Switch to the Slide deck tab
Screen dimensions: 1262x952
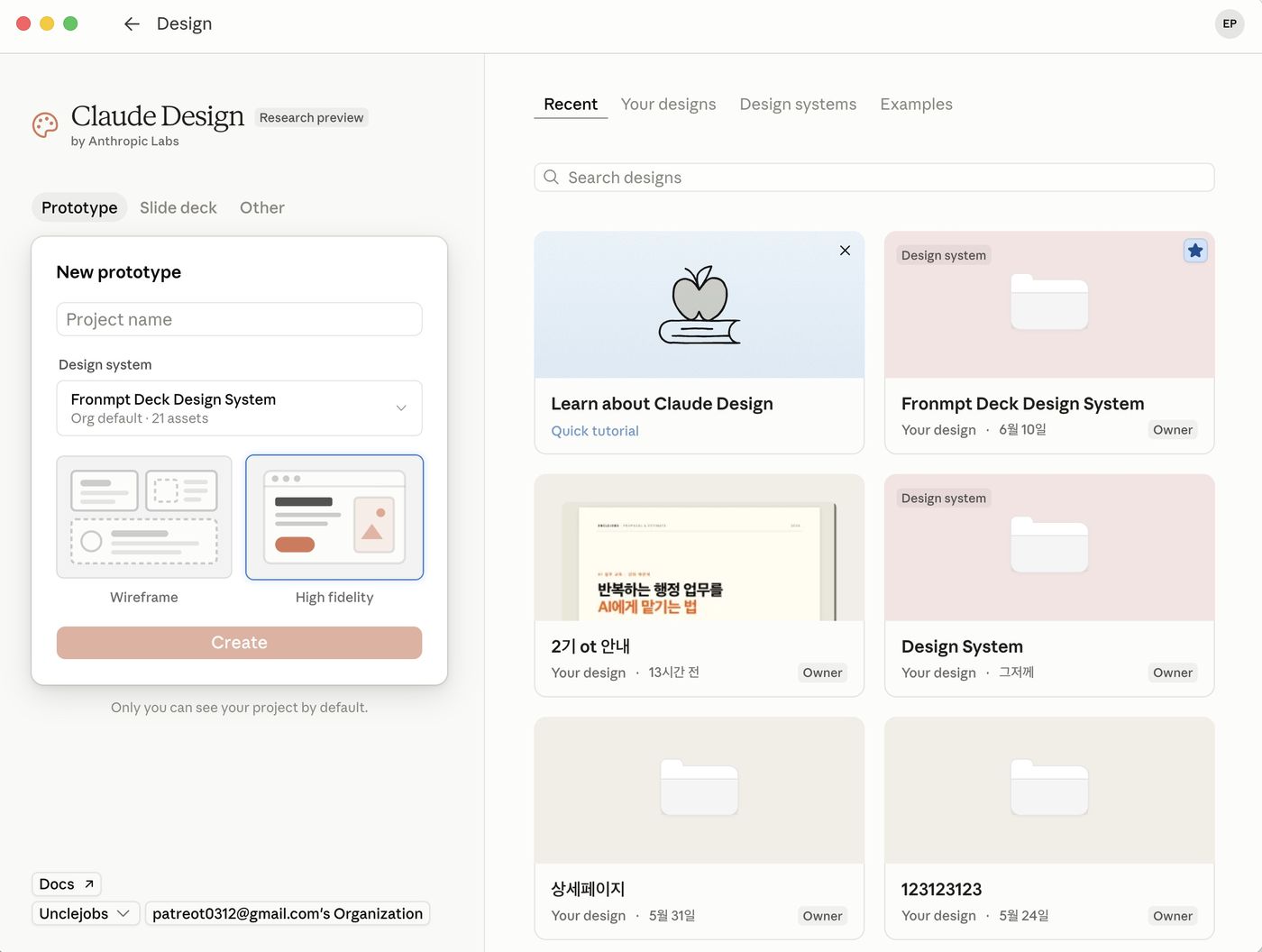point(178,207)
